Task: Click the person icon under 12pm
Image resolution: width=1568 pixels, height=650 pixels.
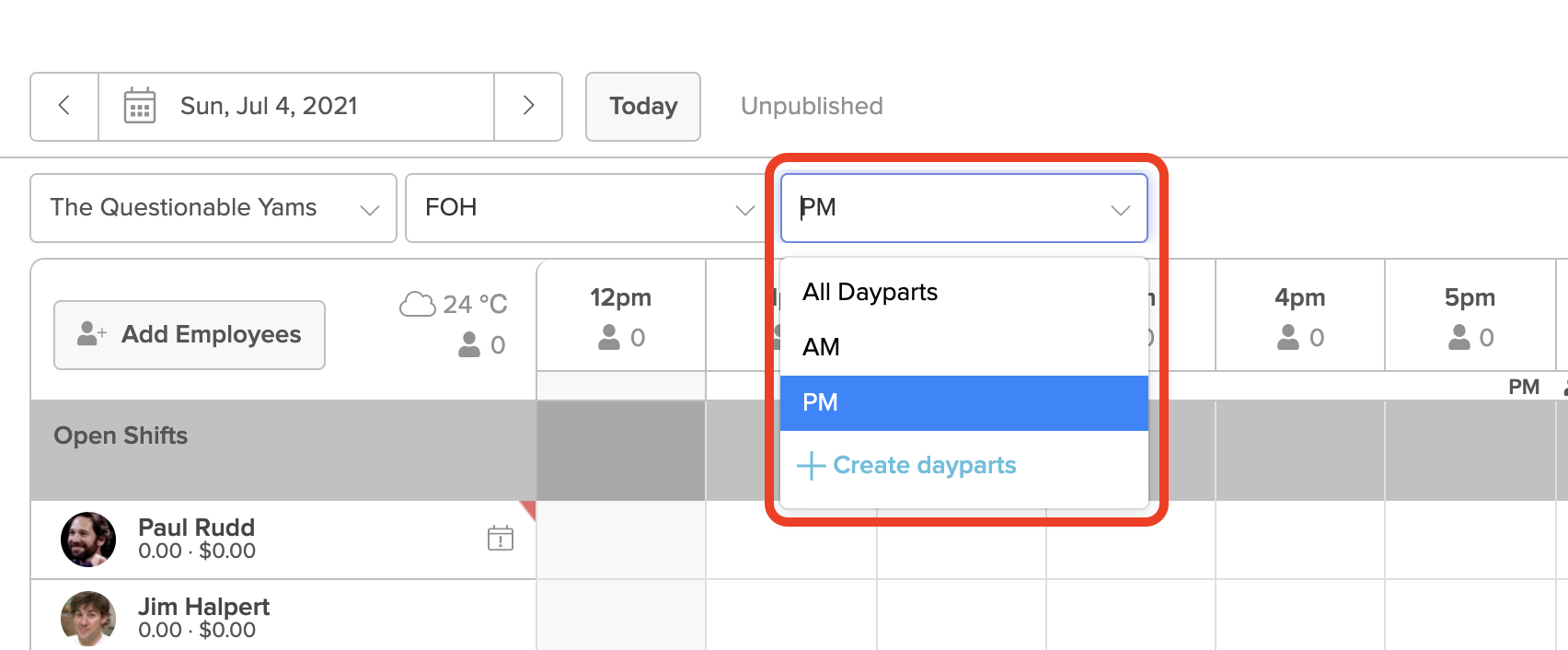Action: [609, 337]
